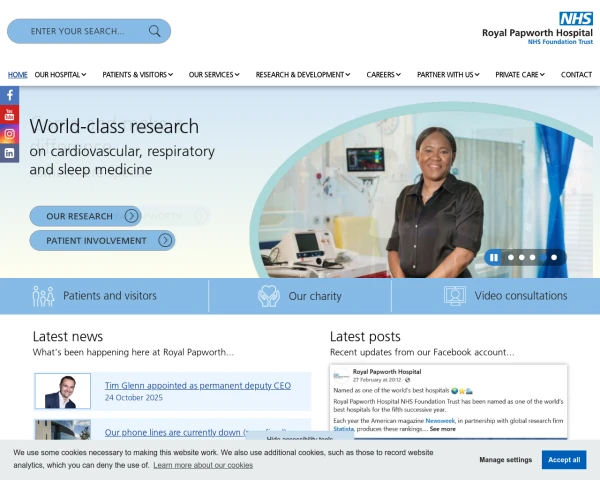Screen dimensions: 600x480
Task: Click the Video consultations screen icon
Action: pos(455,296)
